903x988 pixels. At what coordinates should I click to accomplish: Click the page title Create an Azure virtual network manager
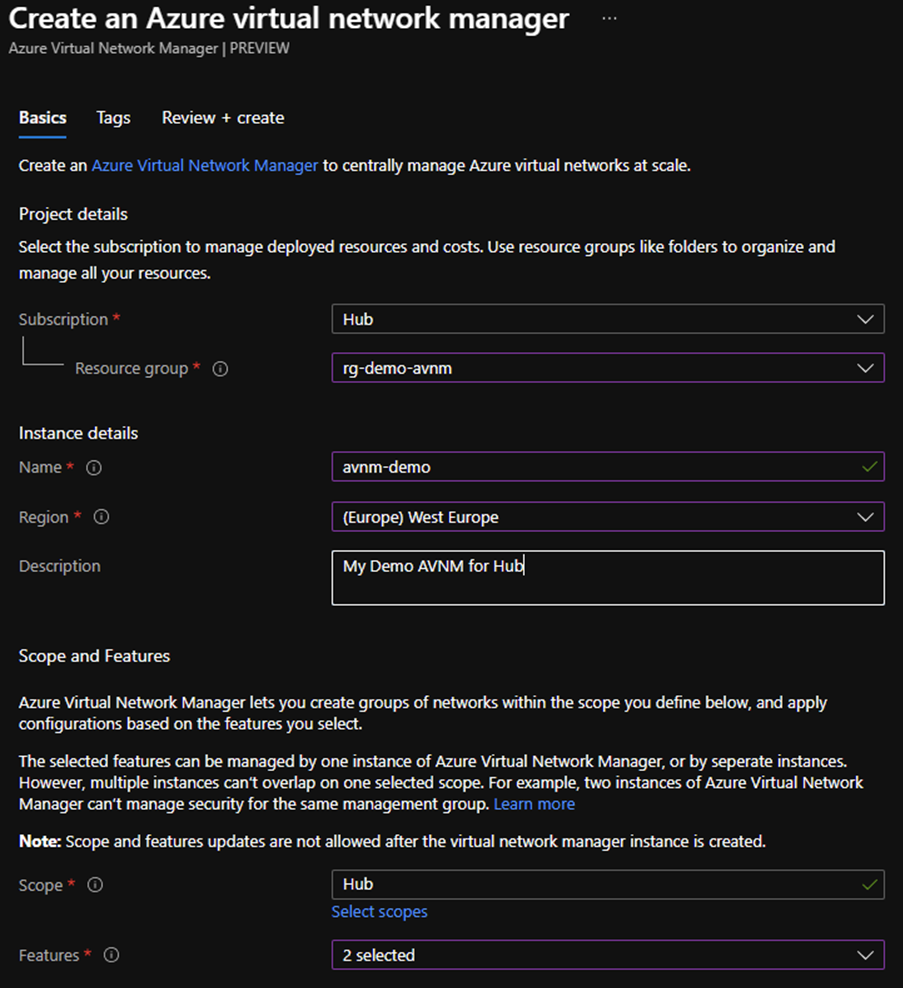pyautogui.click(x=289, y=19)
